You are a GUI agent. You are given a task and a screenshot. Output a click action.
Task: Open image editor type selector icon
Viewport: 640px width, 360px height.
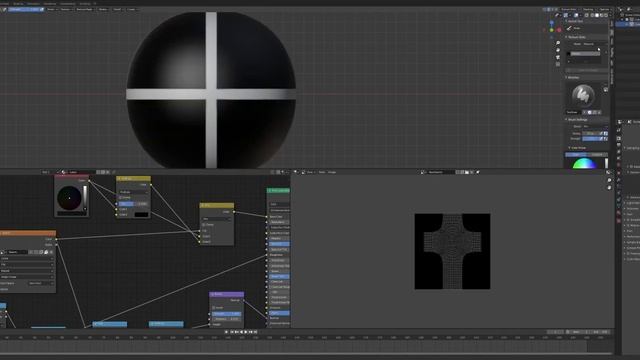296,172
